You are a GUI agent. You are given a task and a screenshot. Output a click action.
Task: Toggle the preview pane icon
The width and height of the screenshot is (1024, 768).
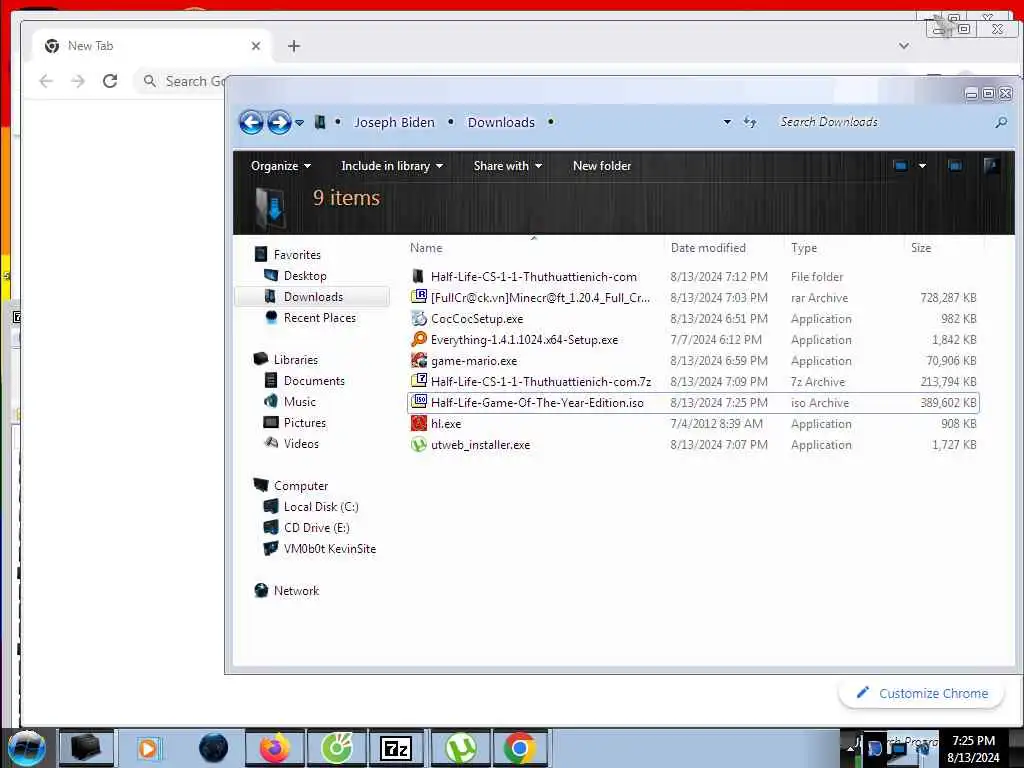(955, 166)
